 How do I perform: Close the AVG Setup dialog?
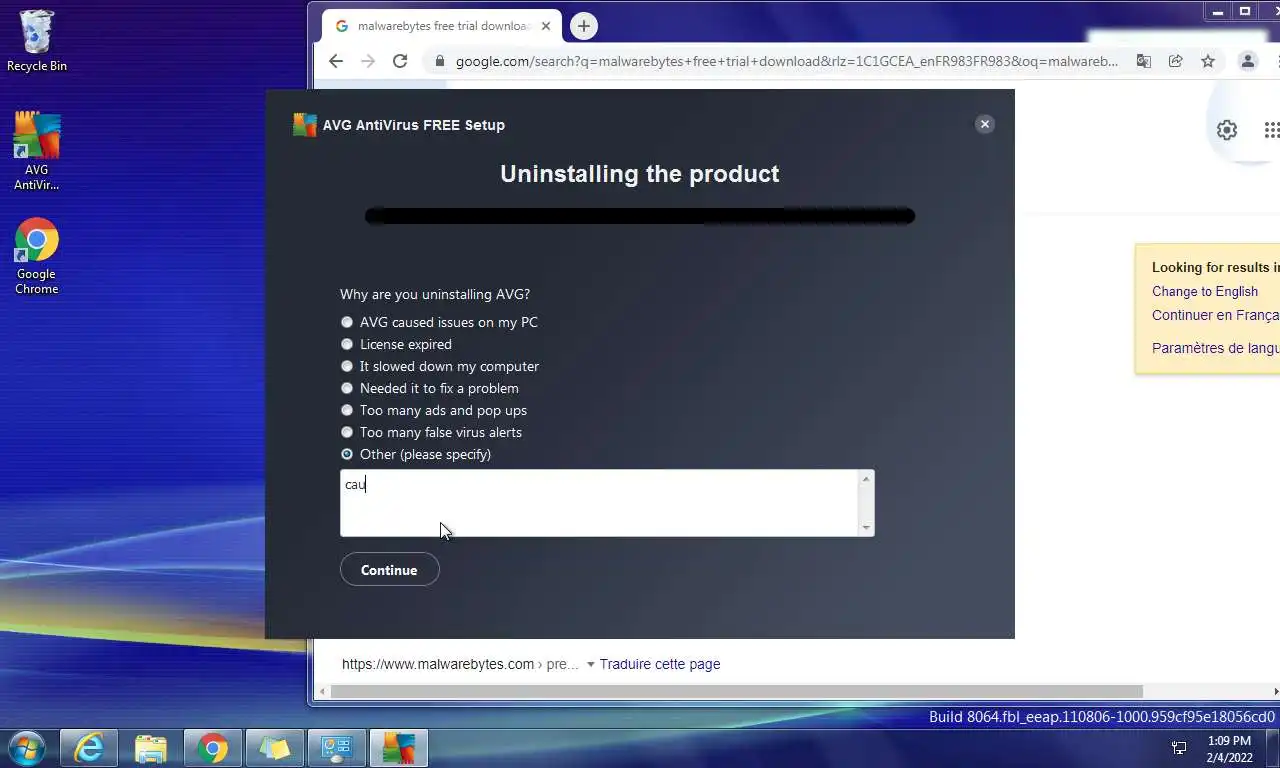tap(985, 124)
